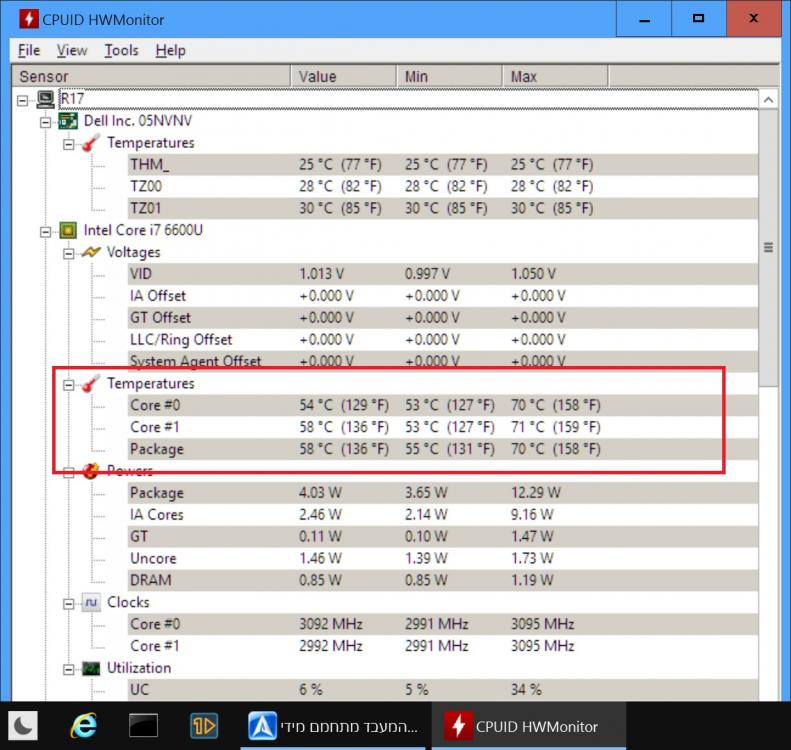This screenshot has height=750, width=791.
Task: Select Core #1 under Temperatures
Action: pos(442,427)
